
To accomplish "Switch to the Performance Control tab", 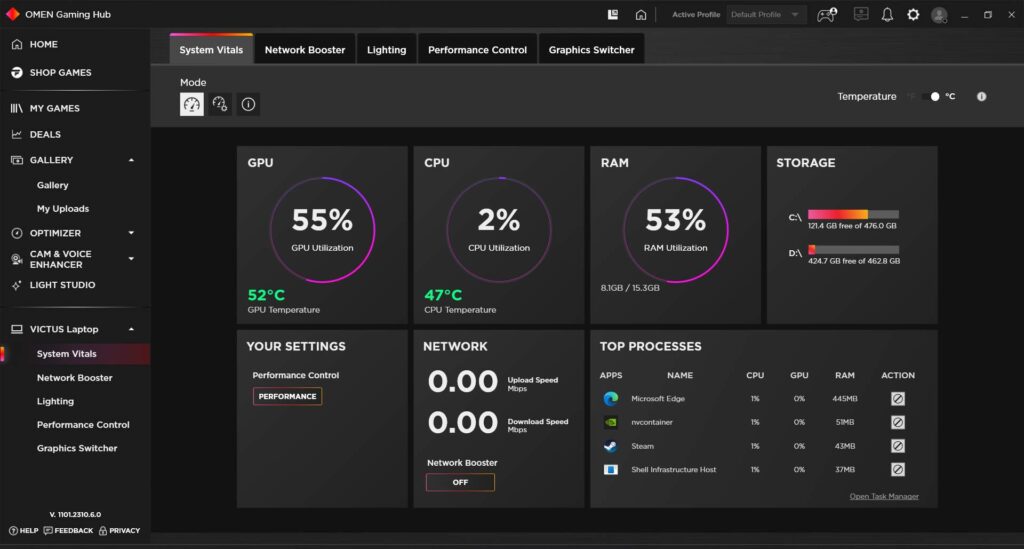I will tap(477, 50).
